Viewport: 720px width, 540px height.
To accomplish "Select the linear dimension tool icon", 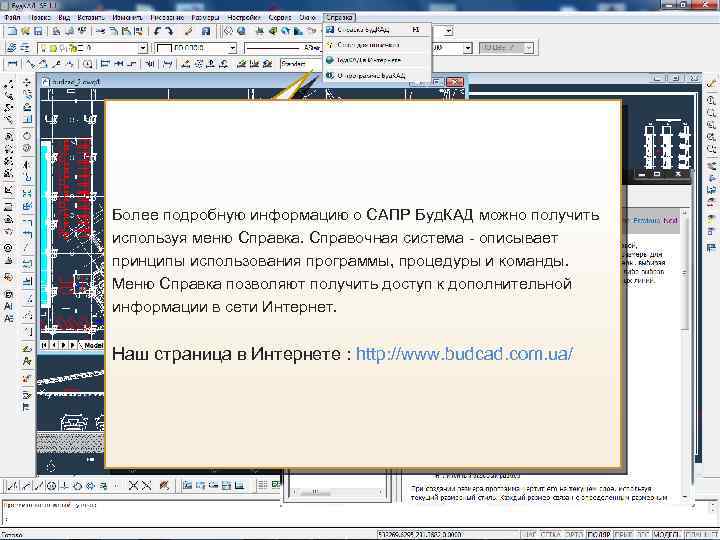I will pyautogui.click(x=12, y=64).
